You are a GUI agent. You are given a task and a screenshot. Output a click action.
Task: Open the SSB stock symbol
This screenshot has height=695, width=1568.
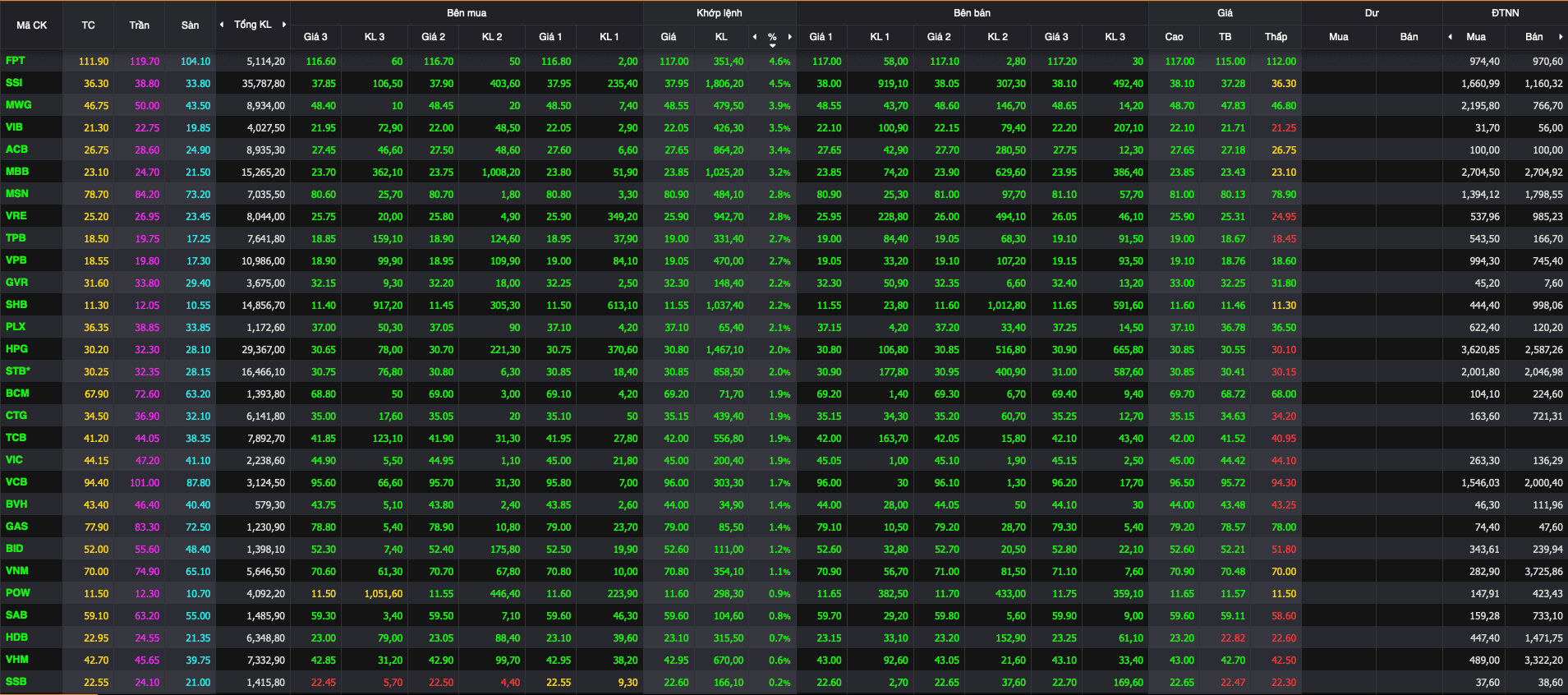pyautogui.click(x=16, y=682)
